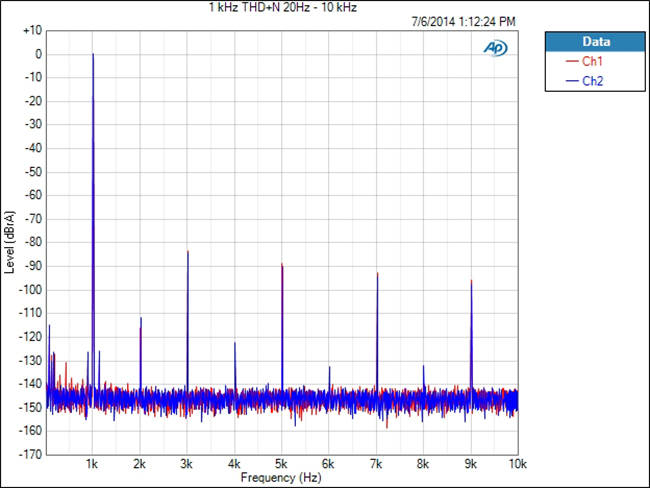Click the '-170' tick label on the level axis
The image size is (650, 488).
pos(30,454)
